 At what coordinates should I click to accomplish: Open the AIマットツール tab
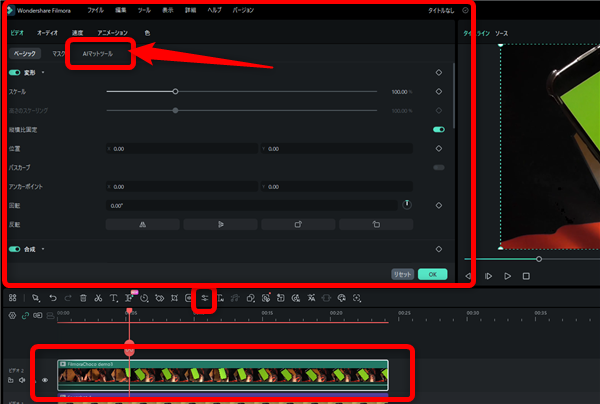99,53
